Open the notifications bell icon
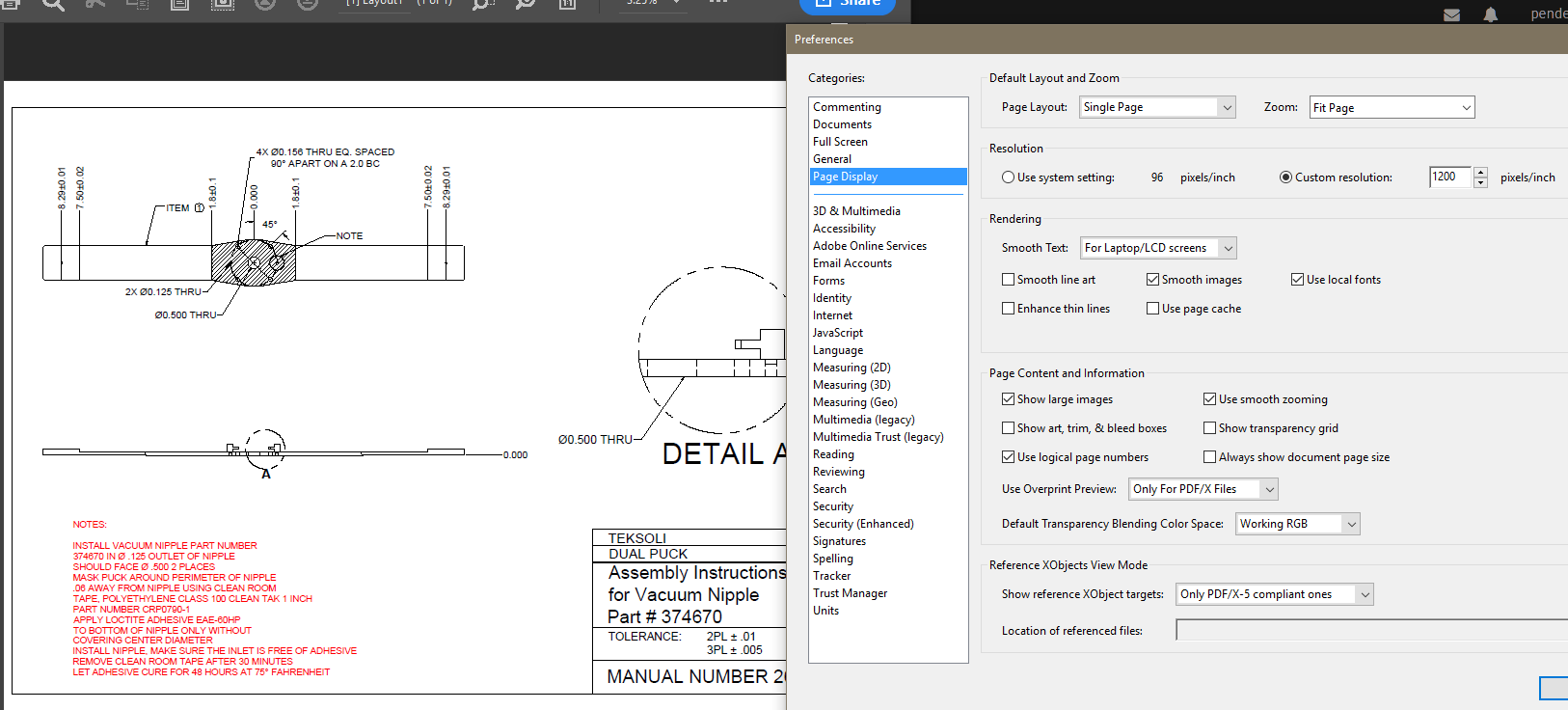1568x710 pixels. click(x=1490, y=14)
